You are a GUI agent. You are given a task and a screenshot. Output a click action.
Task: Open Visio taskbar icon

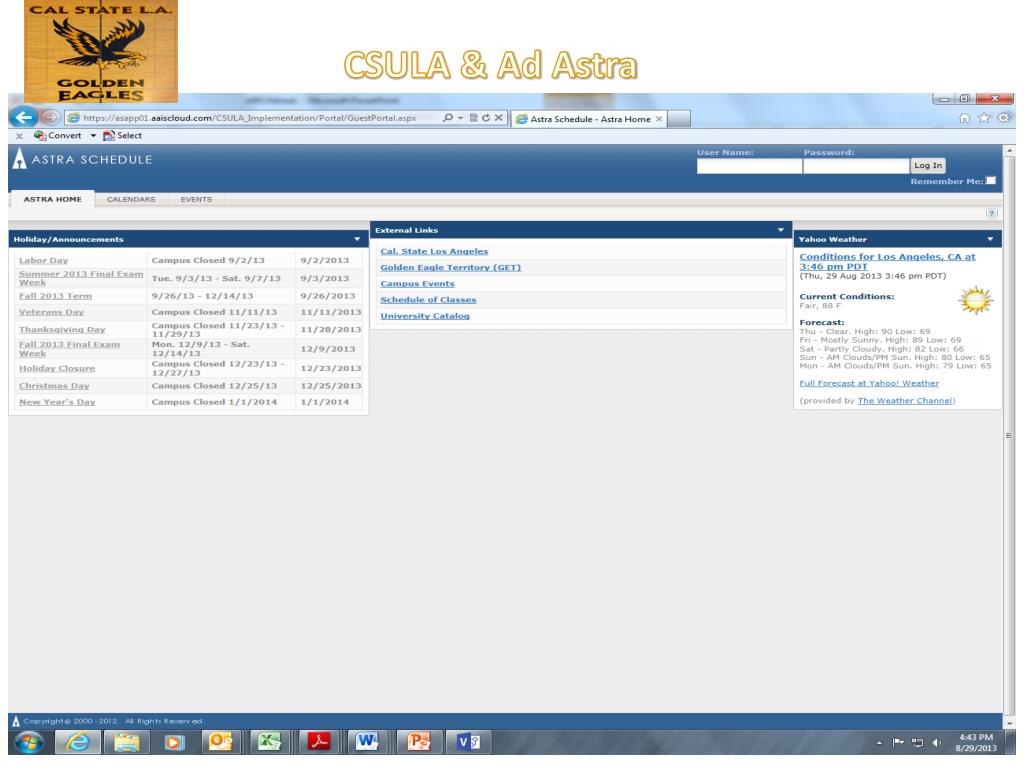(x=468, y=743)
